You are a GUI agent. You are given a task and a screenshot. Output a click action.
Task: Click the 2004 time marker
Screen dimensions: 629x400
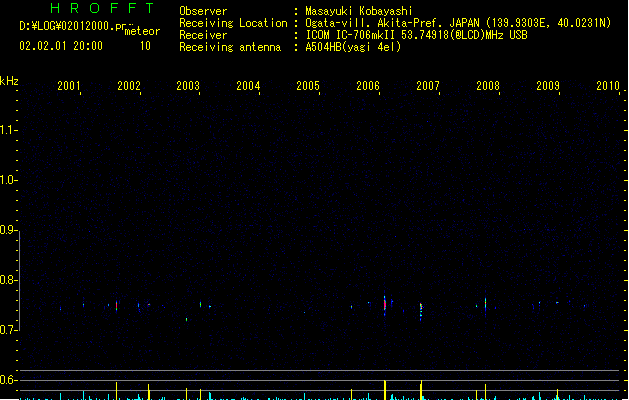248,85
